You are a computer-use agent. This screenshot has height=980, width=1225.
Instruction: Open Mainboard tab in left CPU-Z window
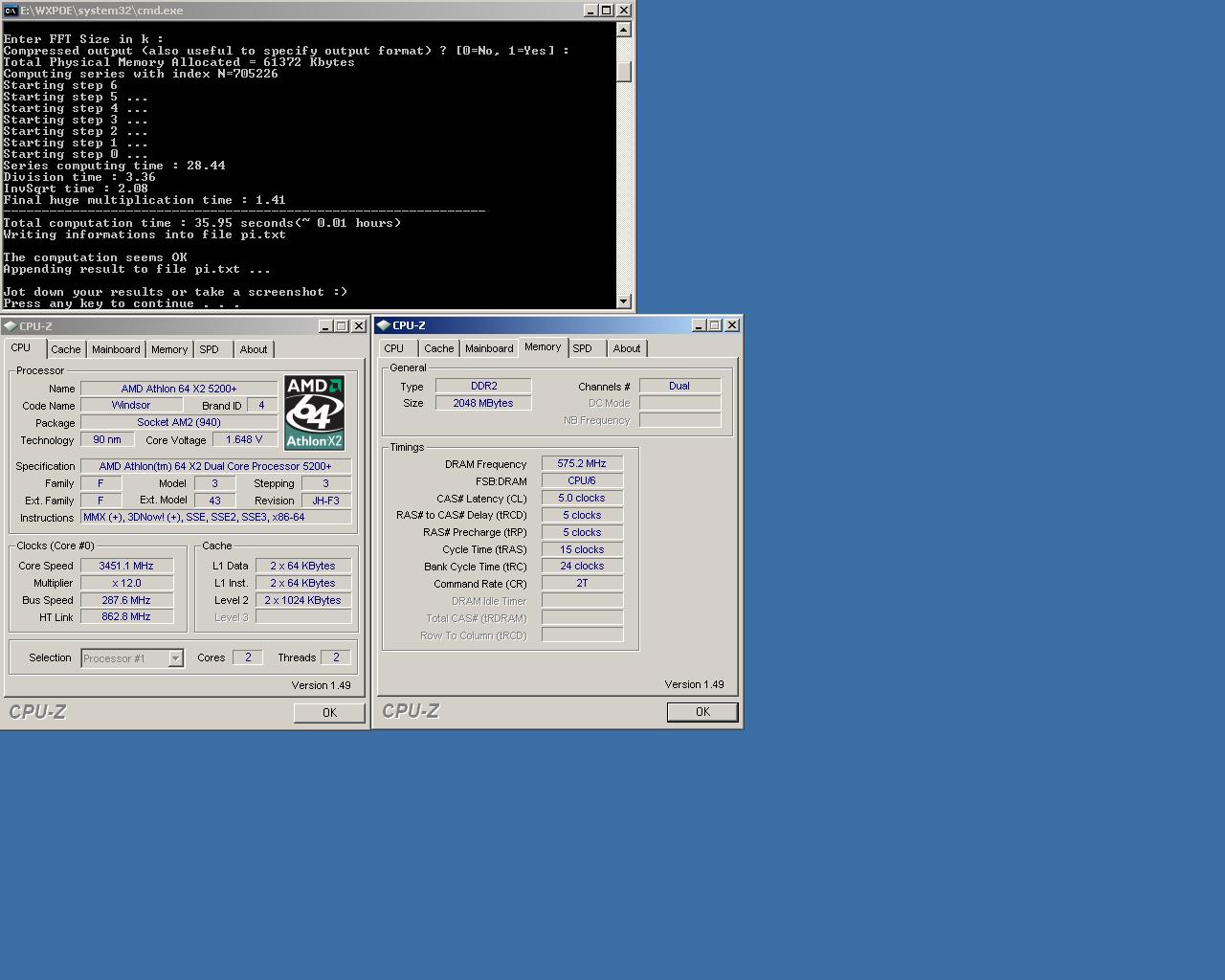pos(116,349)
